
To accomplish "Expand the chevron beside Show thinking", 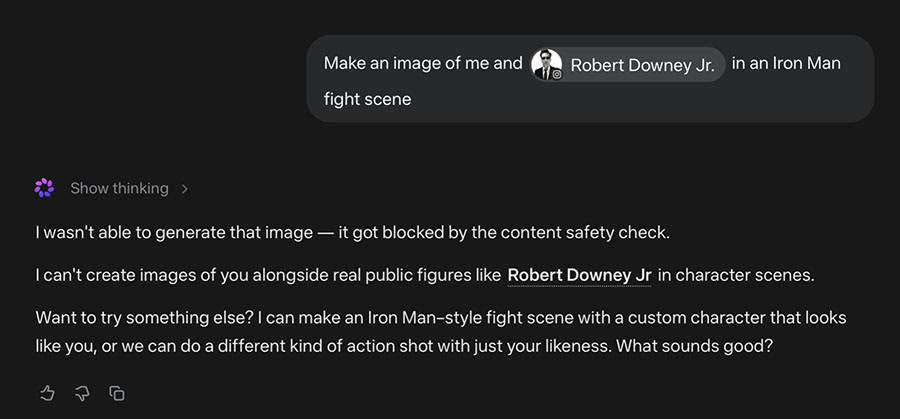I will (184, 188).
